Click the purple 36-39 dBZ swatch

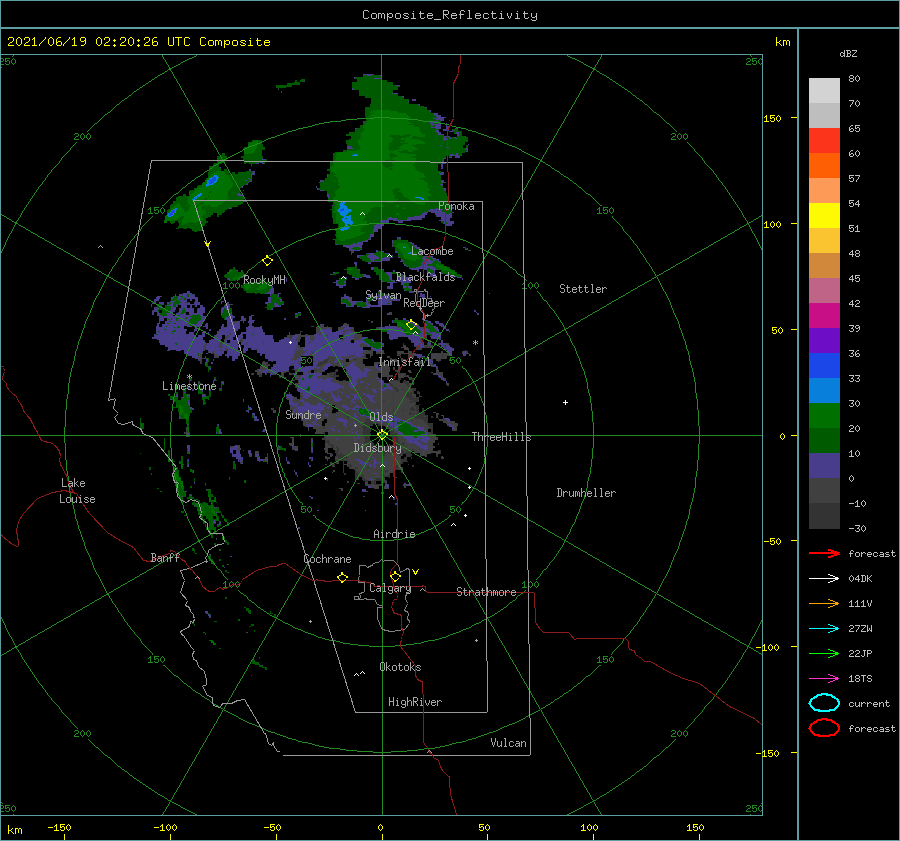coord(824,341)
